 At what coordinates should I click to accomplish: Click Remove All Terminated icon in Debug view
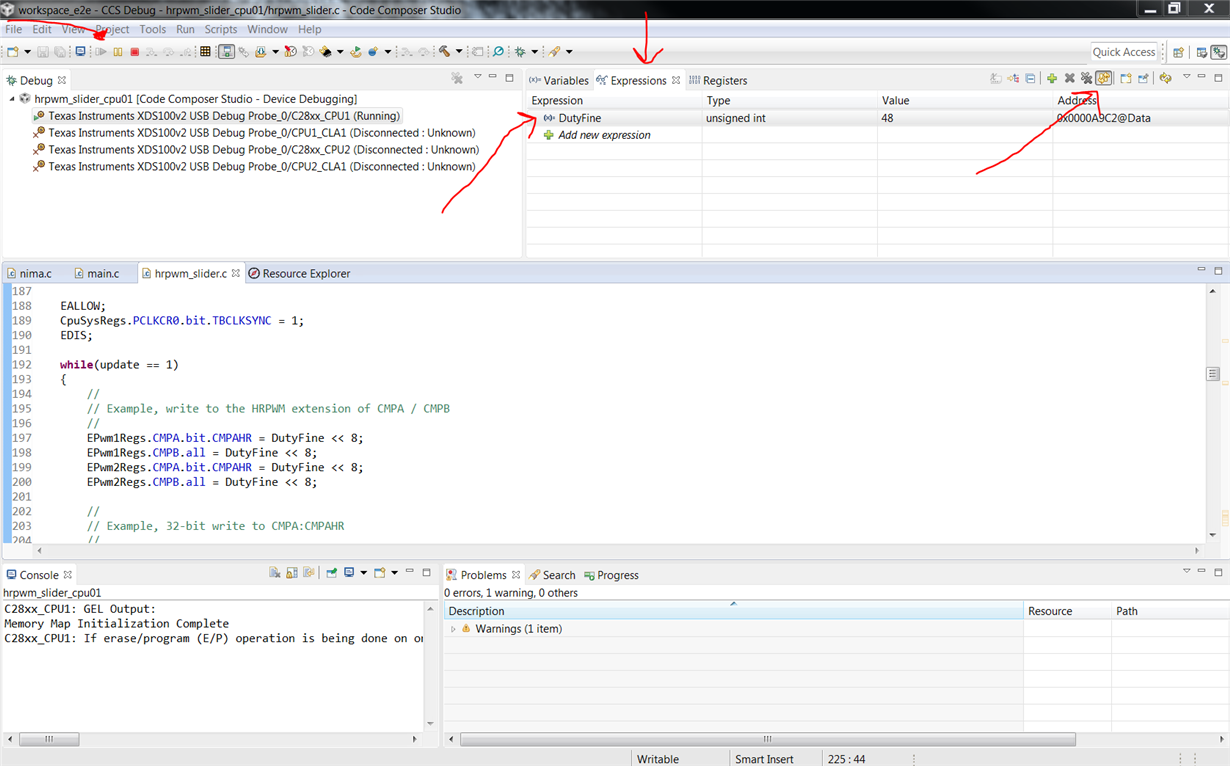[457, 78]
